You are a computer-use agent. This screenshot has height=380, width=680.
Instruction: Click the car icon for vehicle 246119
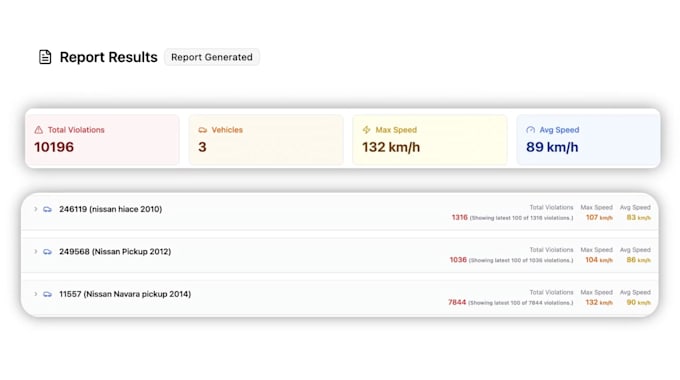(x=47, y=209)
